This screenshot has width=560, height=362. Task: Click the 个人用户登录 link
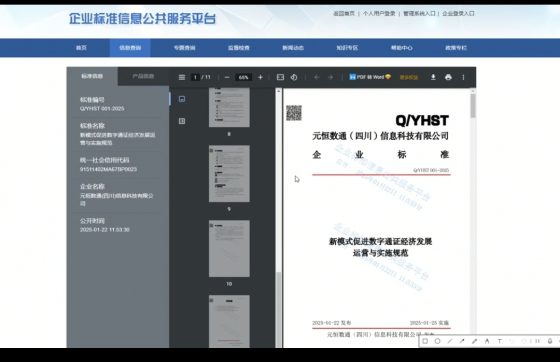pyautogui.click(x=379, y=14)
